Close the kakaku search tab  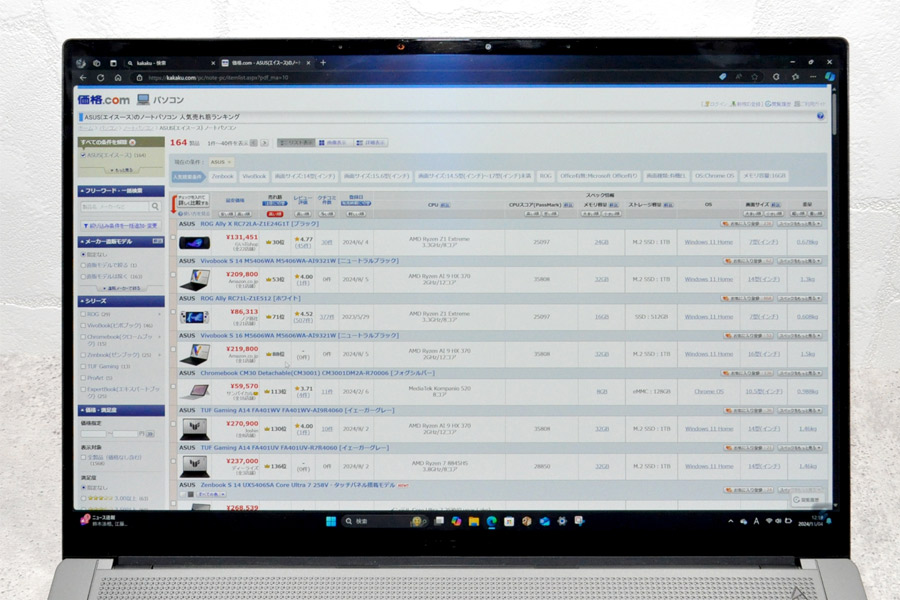tap(213, 63)
